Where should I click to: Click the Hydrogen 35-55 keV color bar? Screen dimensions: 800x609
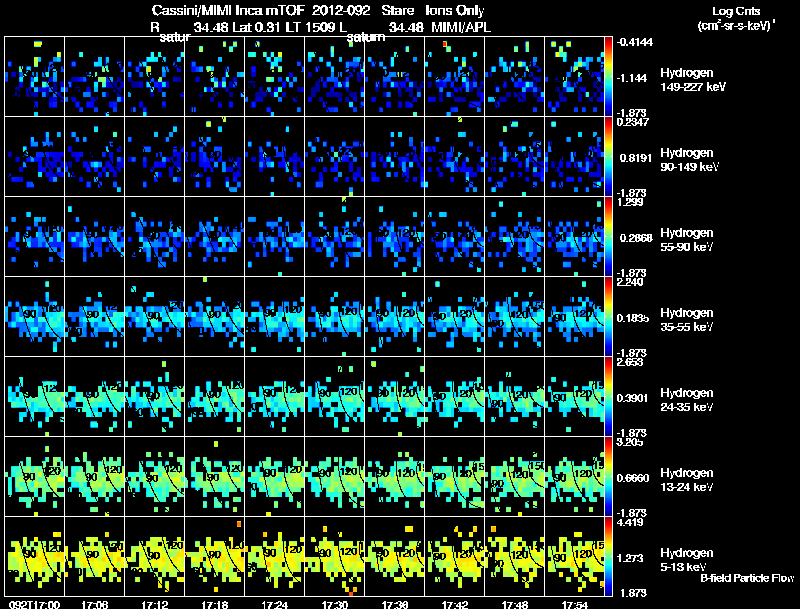[608, 316]
